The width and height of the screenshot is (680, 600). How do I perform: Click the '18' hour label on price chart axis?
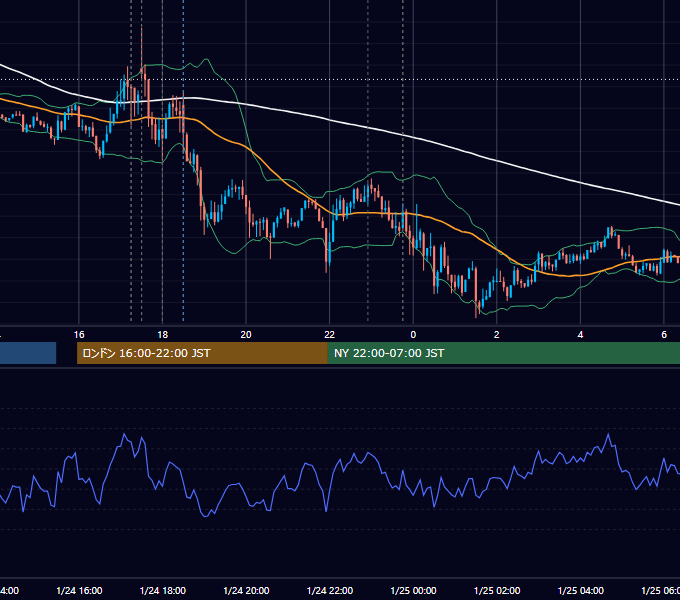[x=163, y=335]
